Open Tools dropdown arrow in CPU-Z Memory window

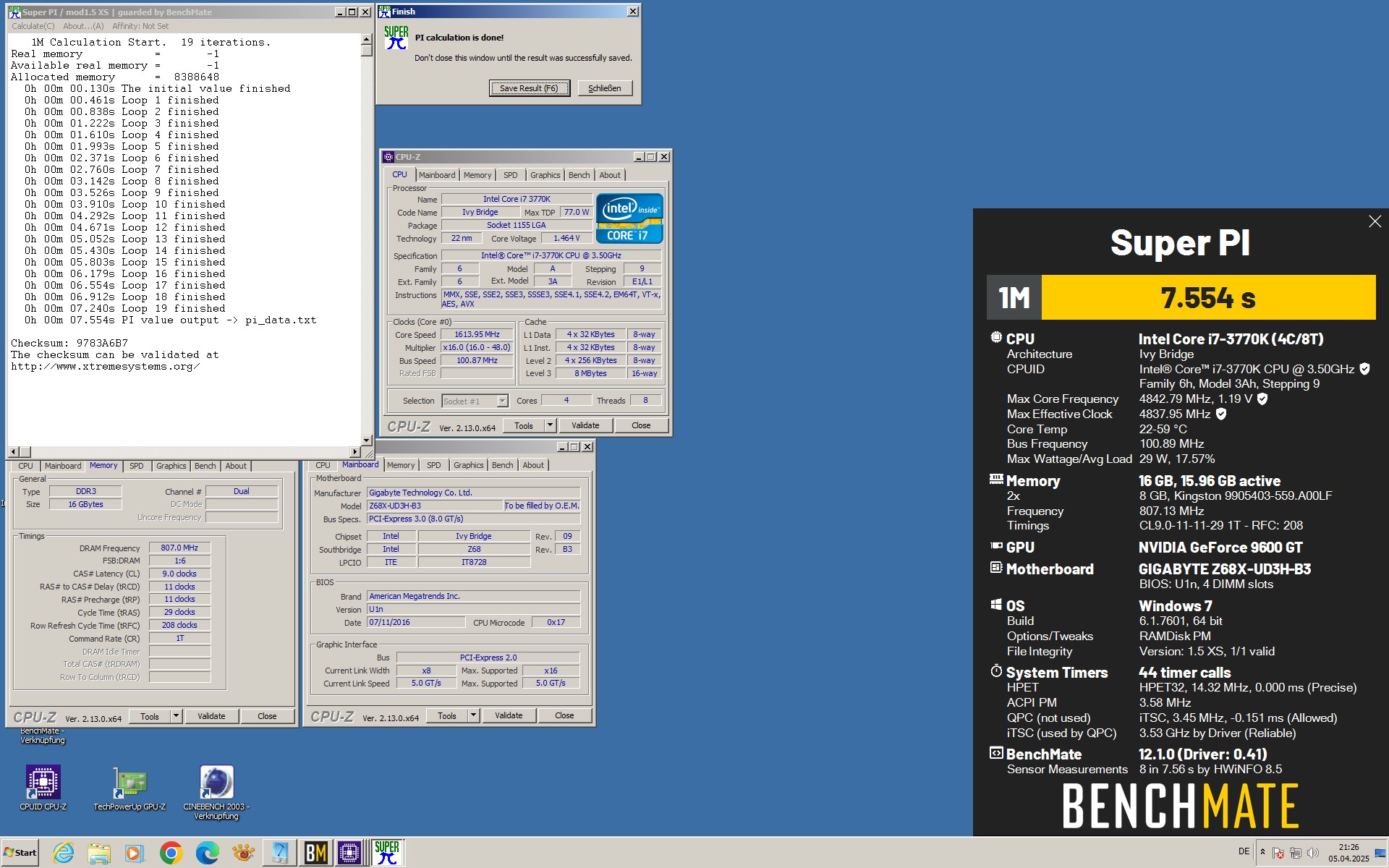(176, 716)
